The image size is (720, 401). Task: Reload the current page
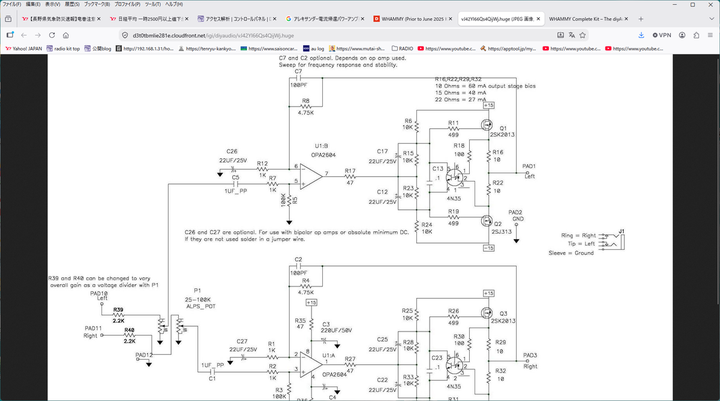click(52, 35)
